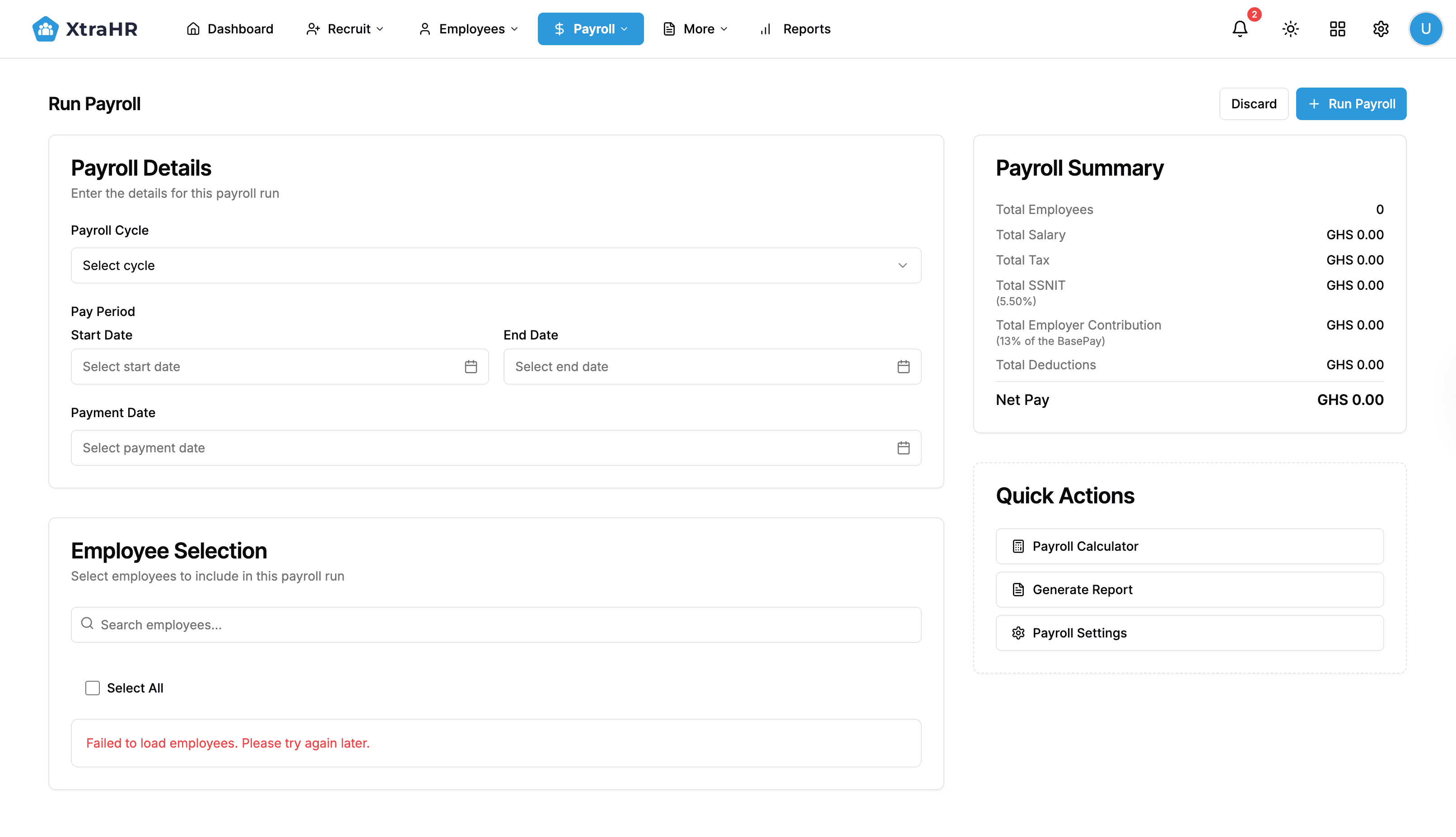Open the apps grid icon
The image size is (1456, 837).
tap(1337, 29)
